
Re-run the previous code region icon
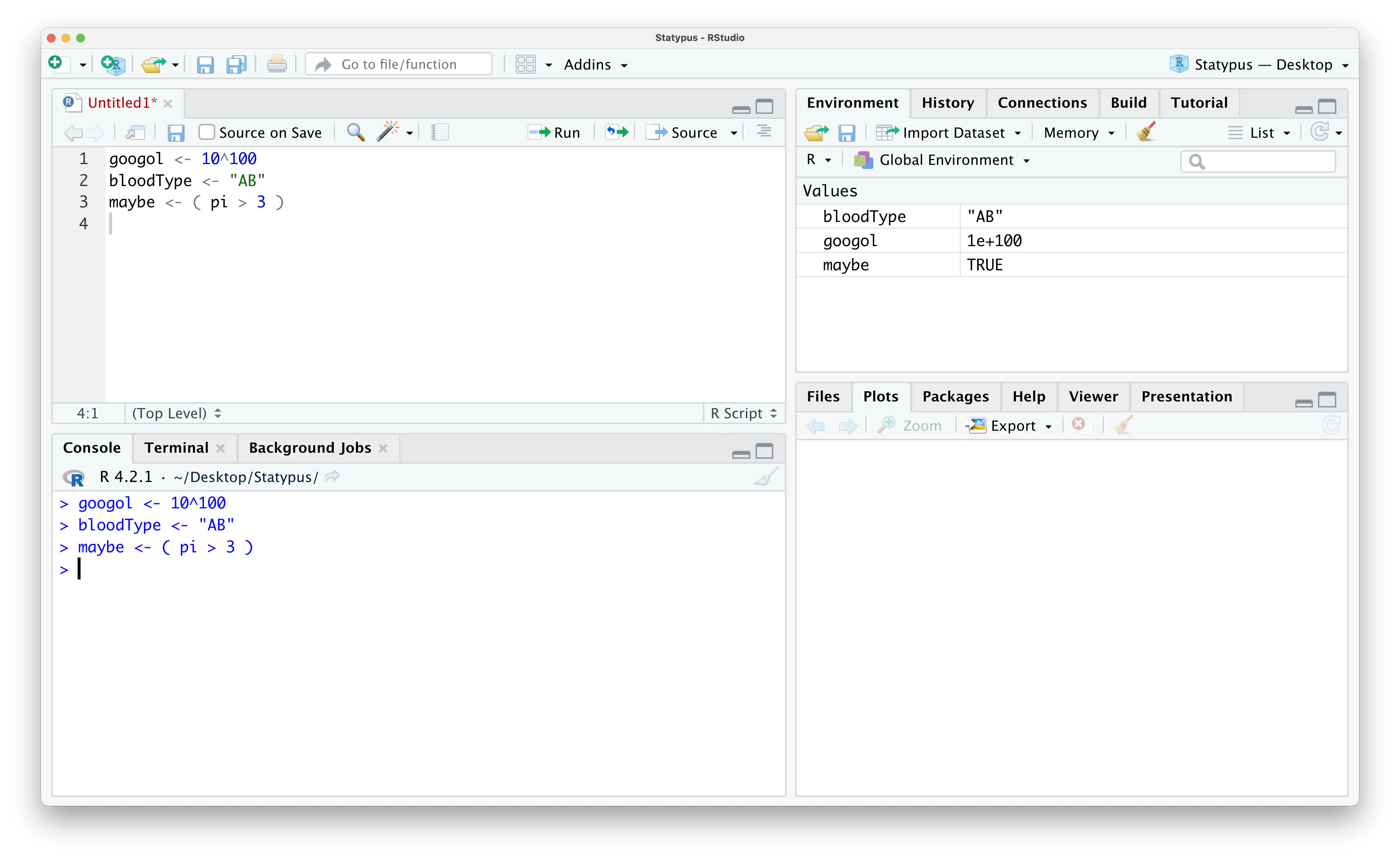pyautogui.click(x=616, y=131)
